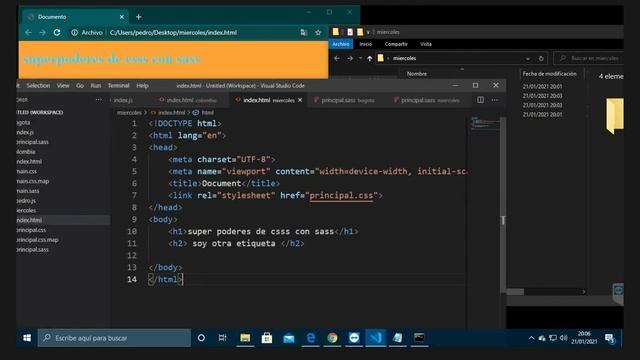
Task: Click the editor vertical scrollbar
Action: click(503, 204)
